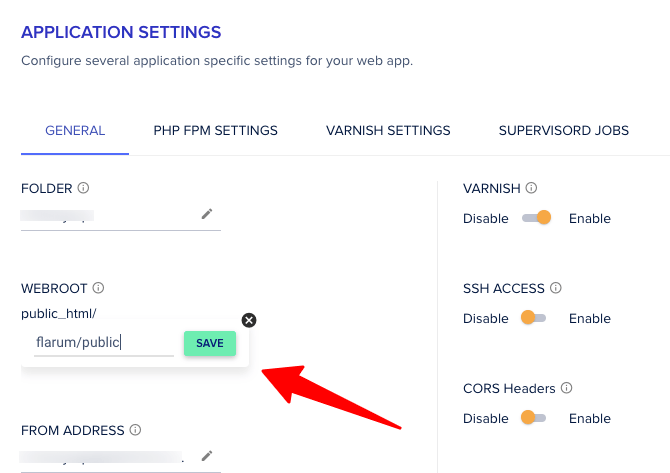Screen dimensions: 670x473
Task: Click the flarum/public webroot text field
Action: pos(103,343)
